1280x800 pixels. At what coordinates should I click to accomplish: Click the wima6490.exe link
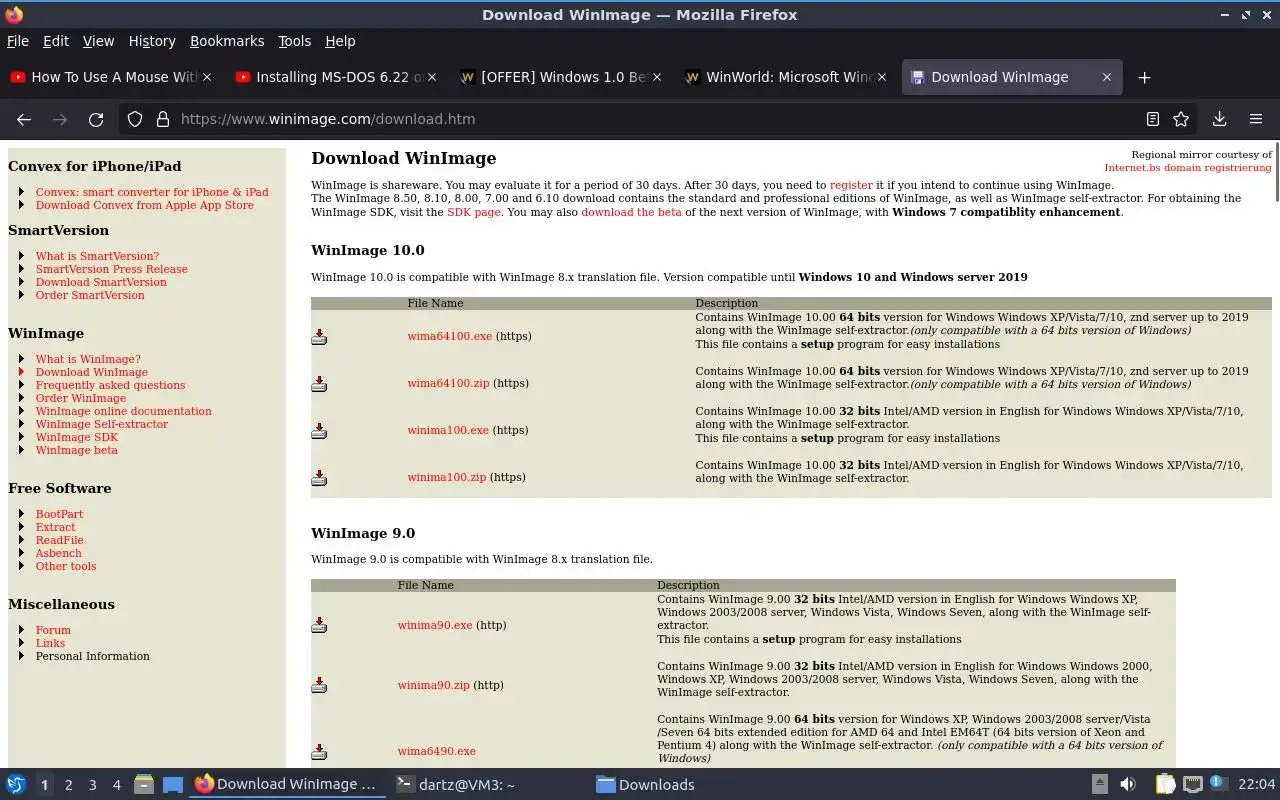436,751
